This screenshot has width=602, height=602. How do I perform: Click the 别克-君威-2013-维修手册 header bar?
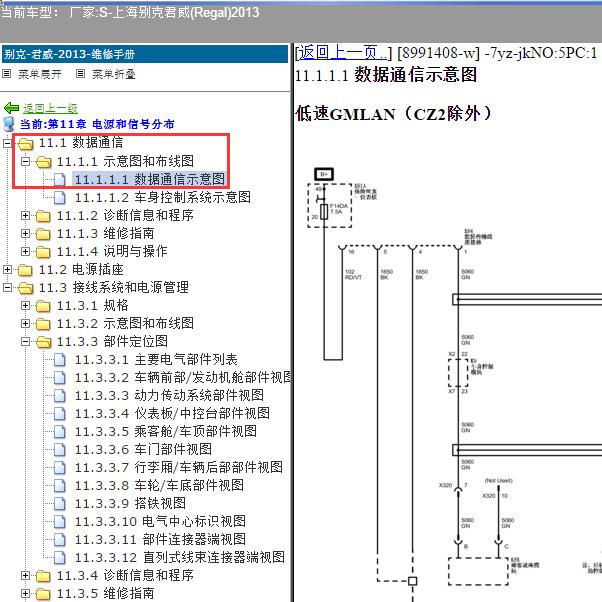[145, 54]
